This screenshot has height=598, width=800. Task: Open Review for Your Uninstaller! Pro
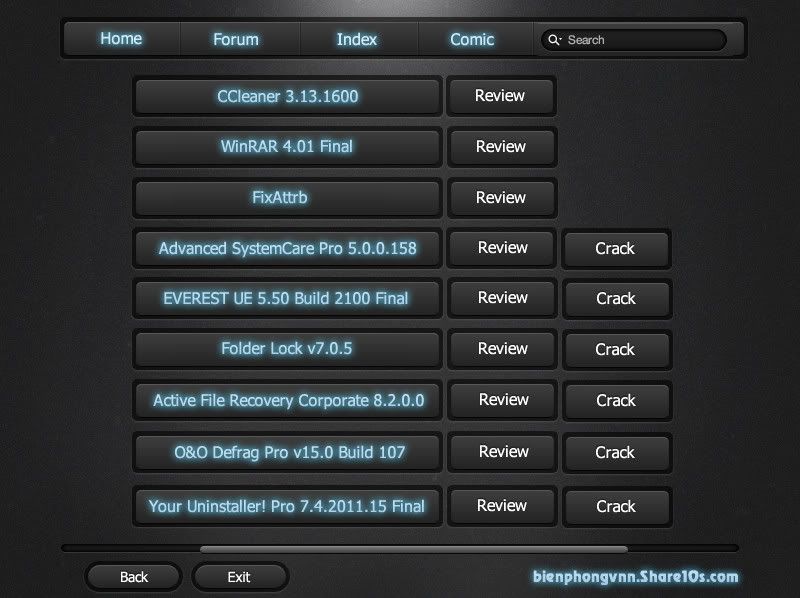[x=502, y=506]
